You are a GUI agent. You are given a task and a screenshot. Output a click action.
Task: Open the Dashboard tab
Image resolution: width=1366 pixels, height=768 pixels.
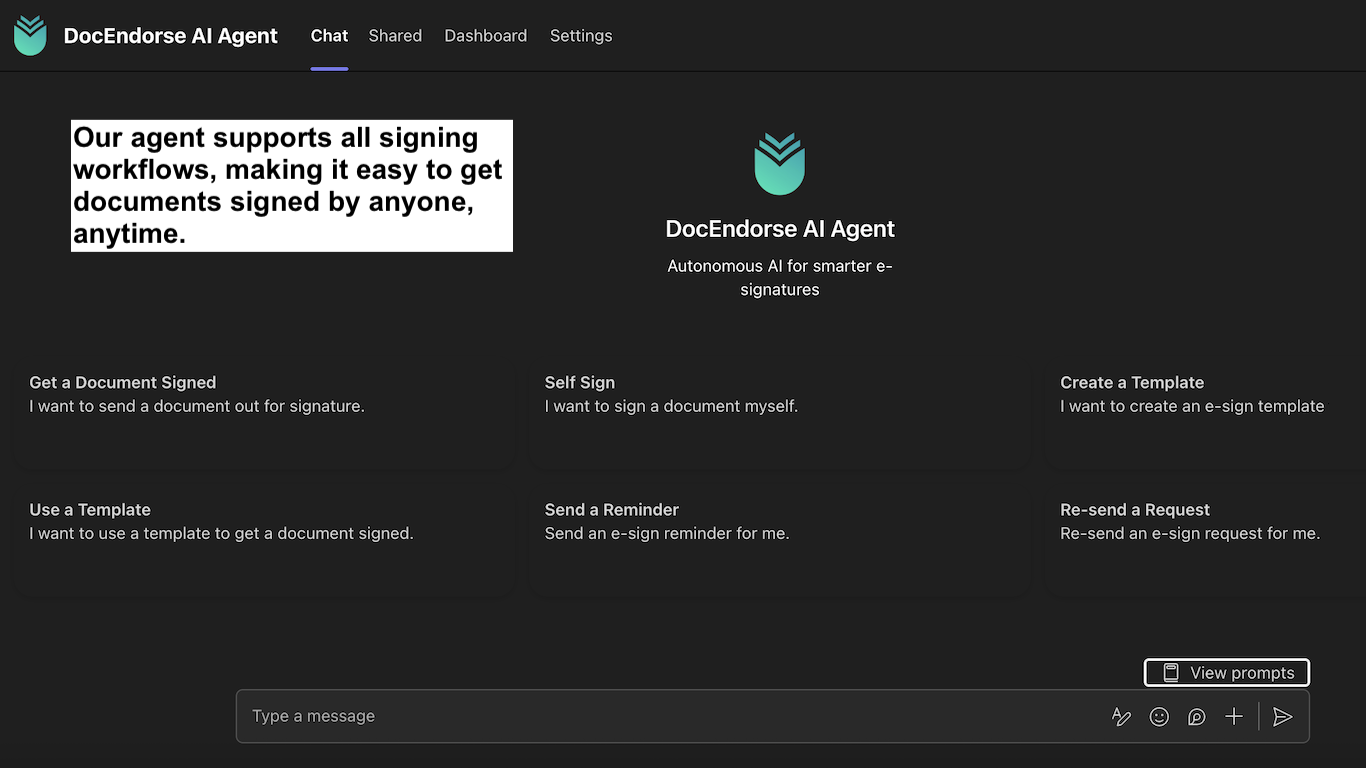pyautogui.click(x=485, y=35)
